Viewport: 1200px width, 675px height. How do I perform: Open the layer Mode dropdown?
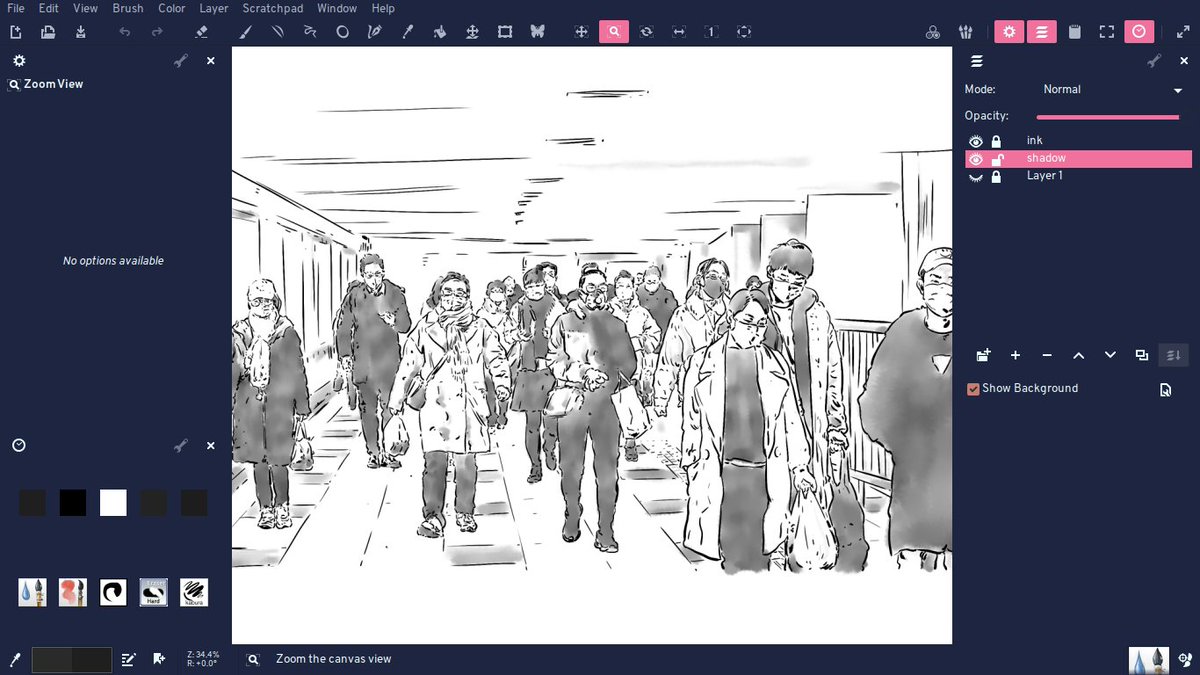(1111, 90)
